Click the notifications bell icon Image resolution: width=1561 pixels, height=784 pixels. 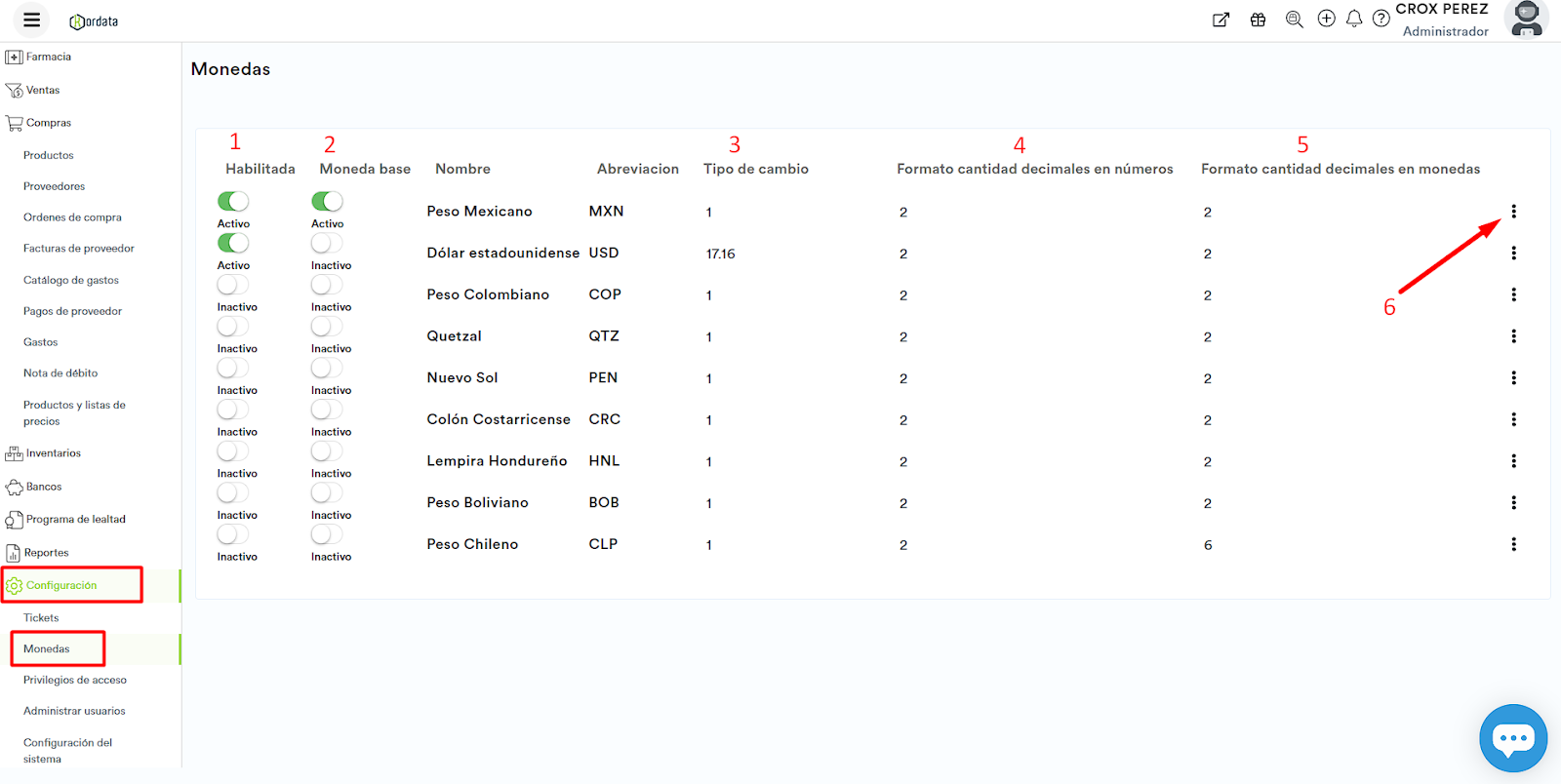coord(1354,19)
